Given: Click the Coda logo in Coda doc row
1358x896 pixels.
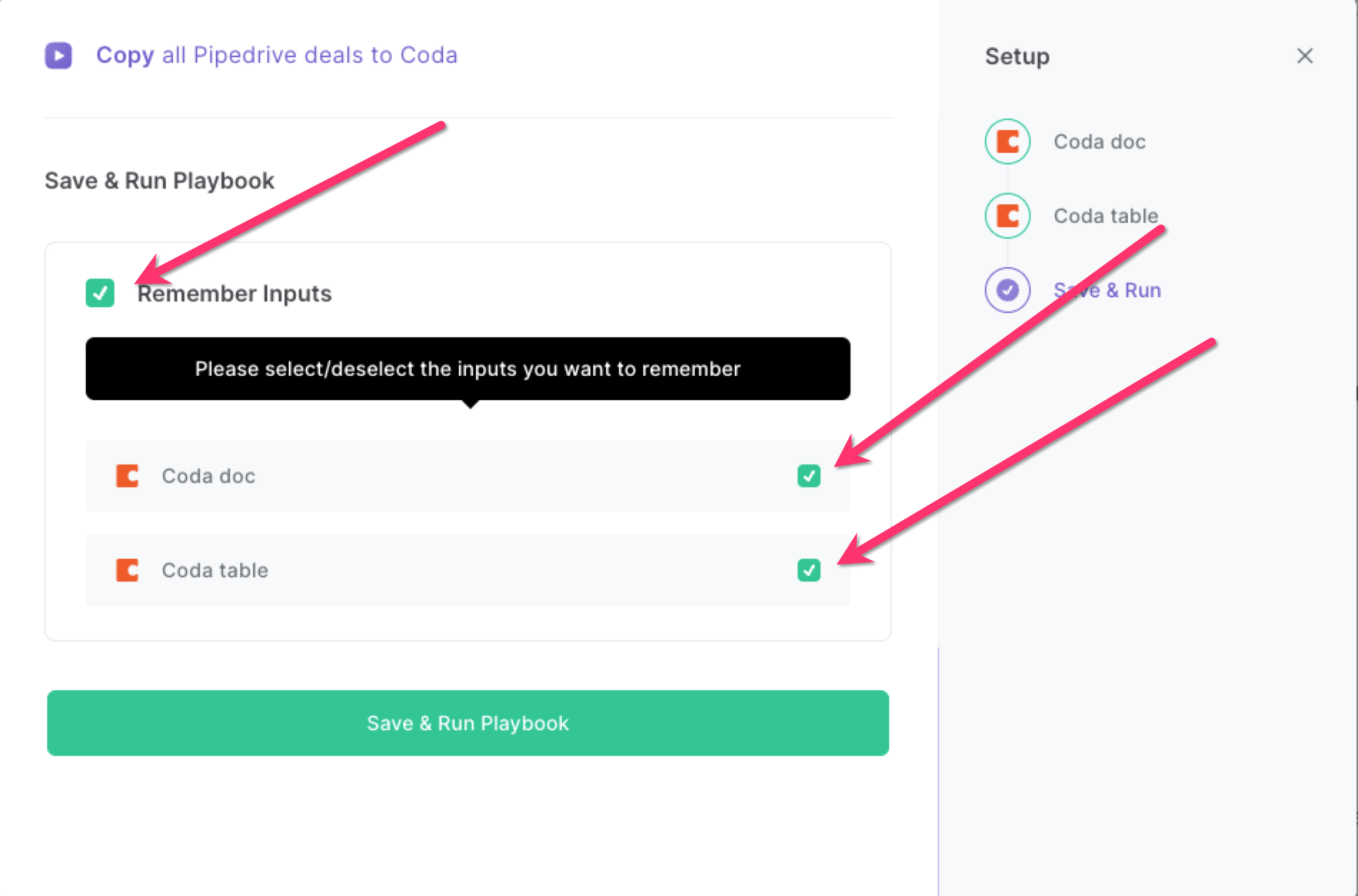Looking at the screenshot, I should pos(127,476).
